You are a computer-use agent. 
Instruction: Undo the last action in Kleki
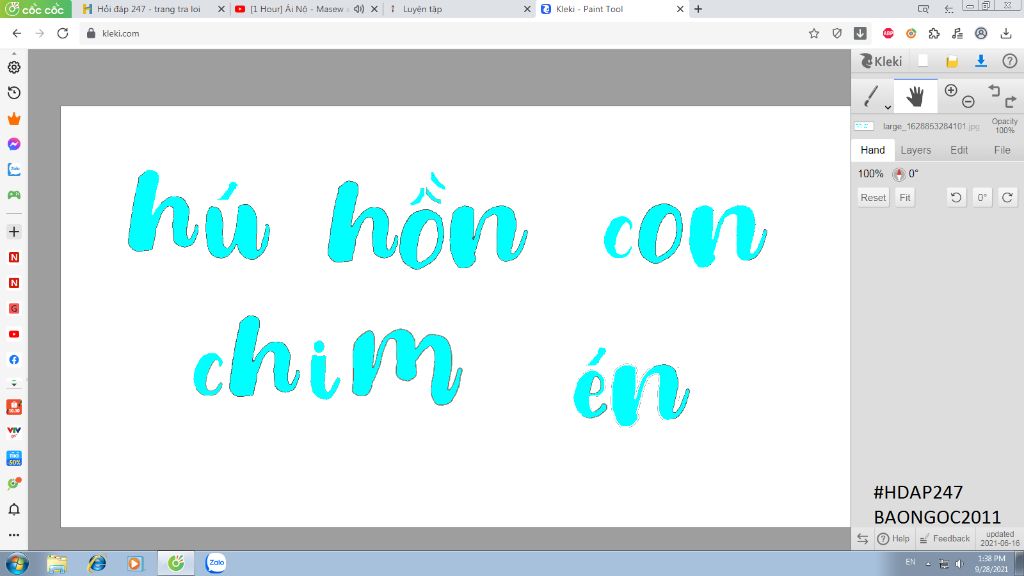pyautogui.click(x=994, y=91)
